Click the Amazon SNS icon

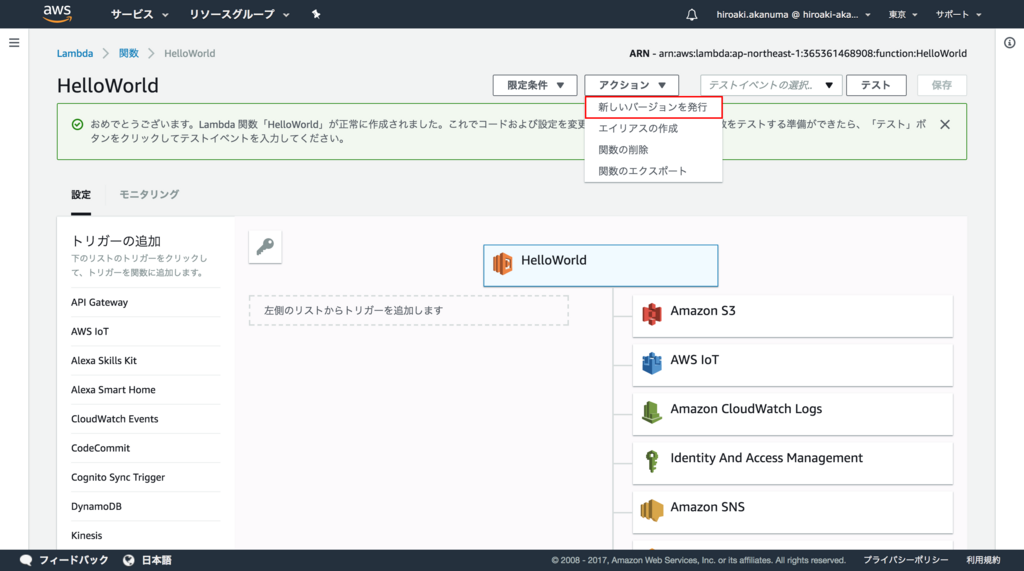click(651, 510)
